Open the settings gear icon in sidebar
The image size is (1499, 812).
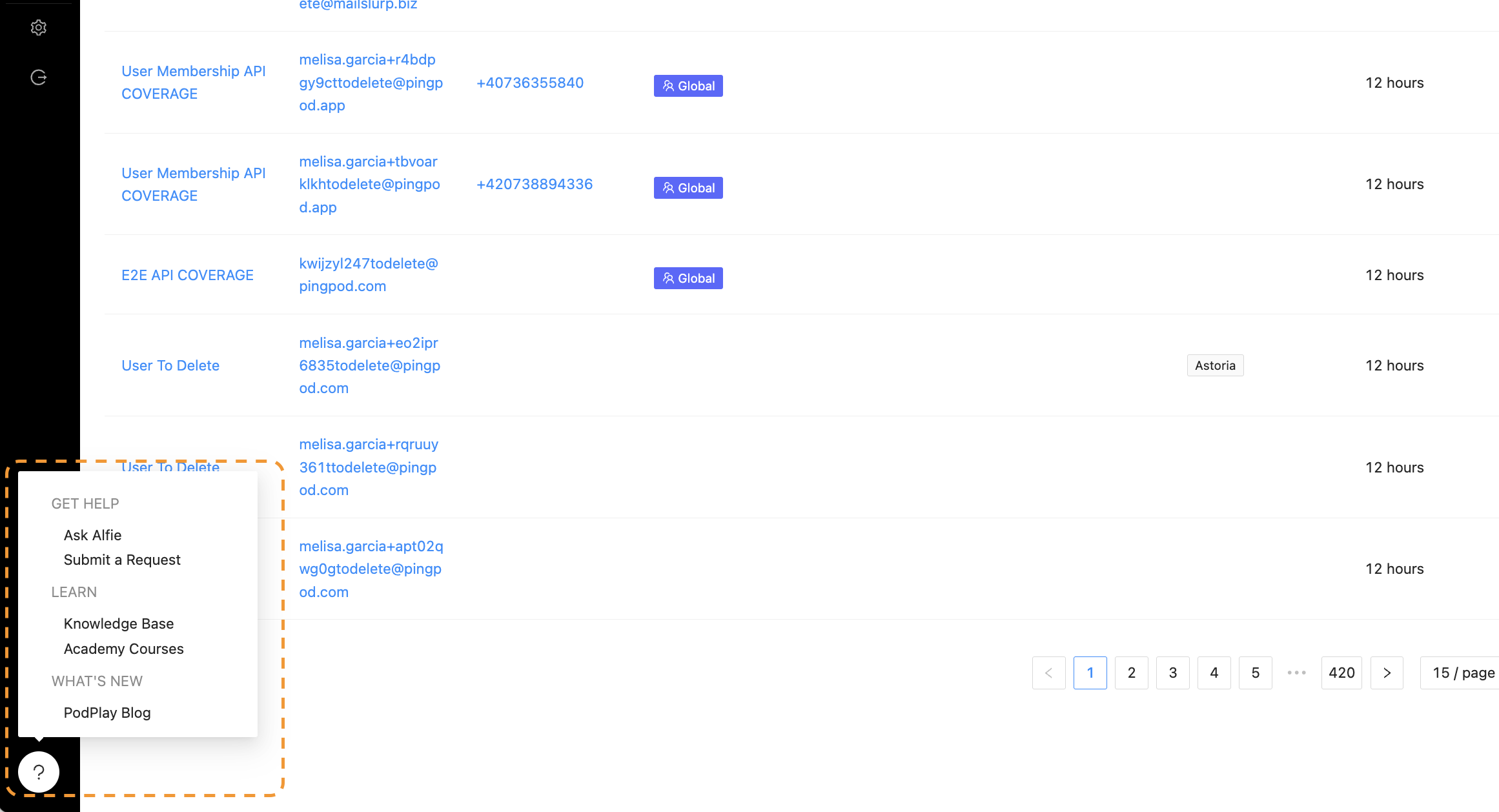point(39,28)
